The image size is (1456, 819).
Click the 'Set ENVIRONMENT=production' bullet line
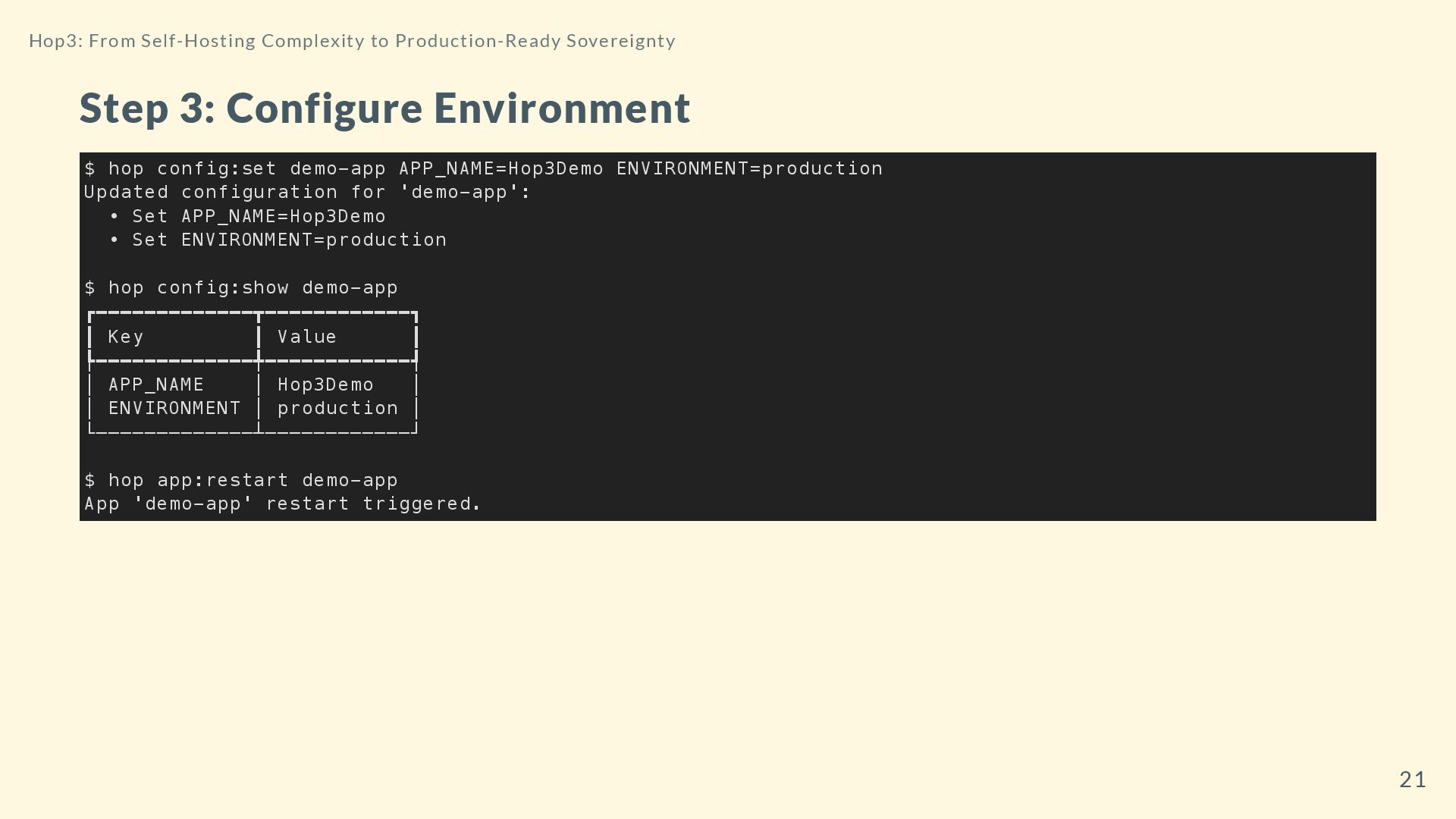point(289,240)
